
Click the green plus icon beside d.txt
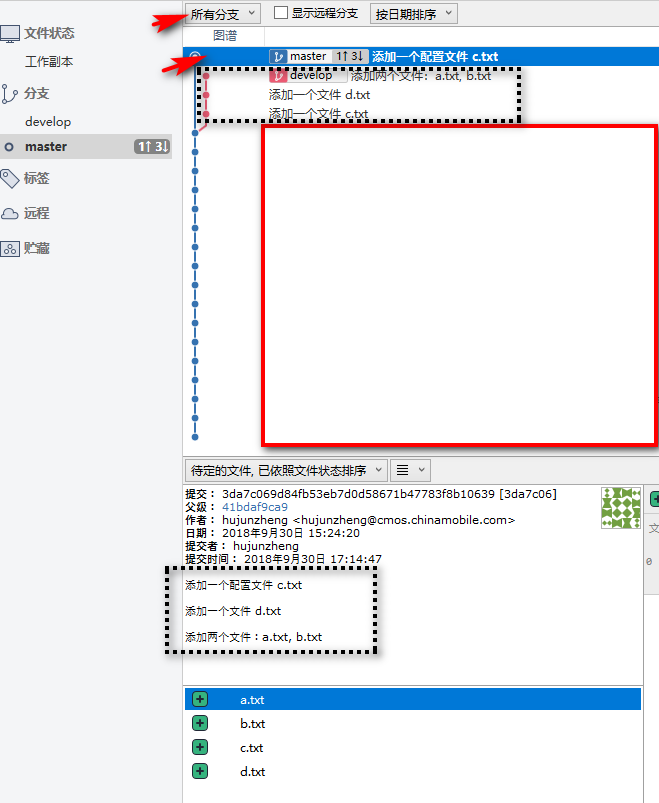click(200, 771)
